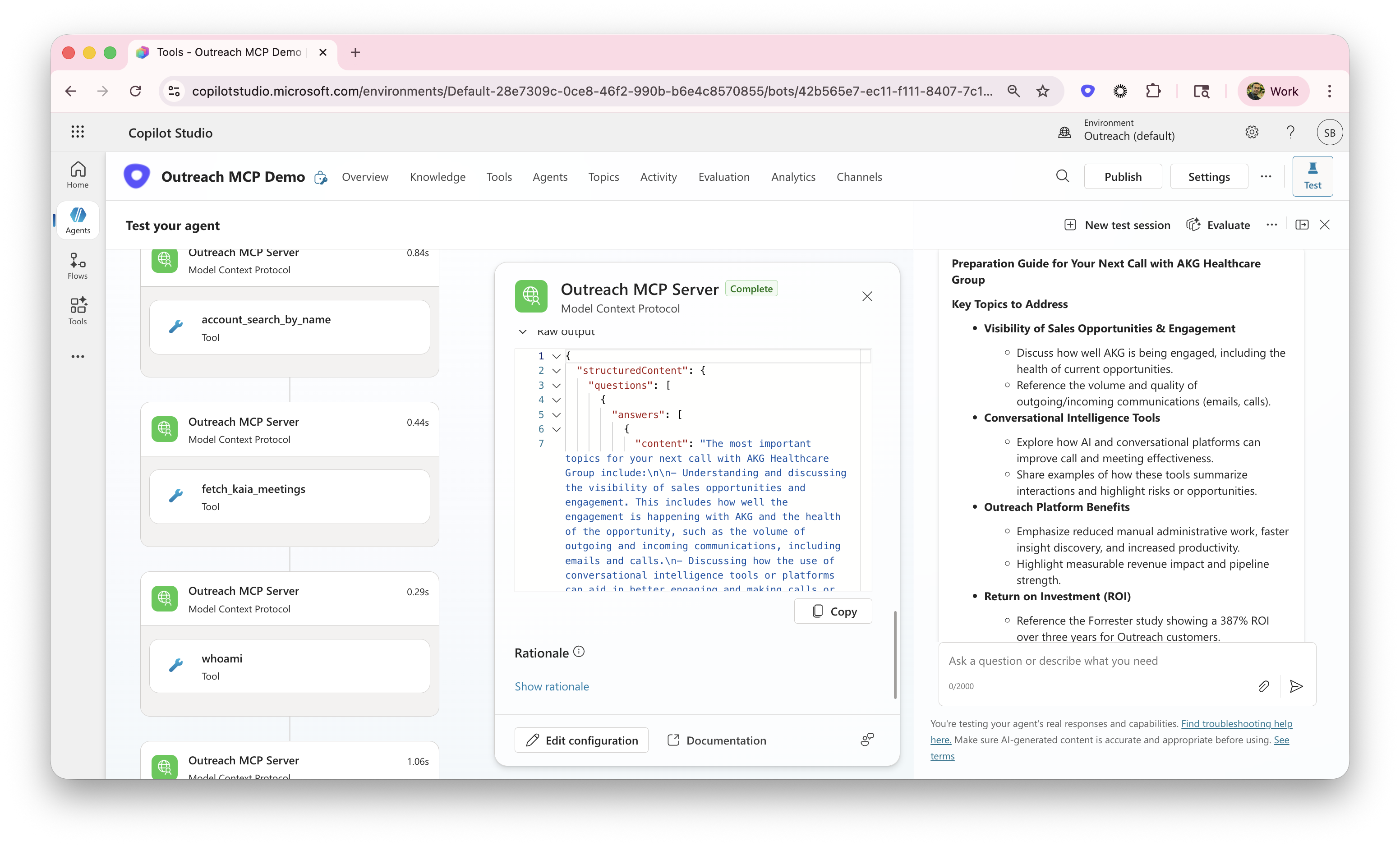Screen dimensions: 1400x846
Task: Select the fetch_kaia_meetings tool card
Action: [289, 497]
